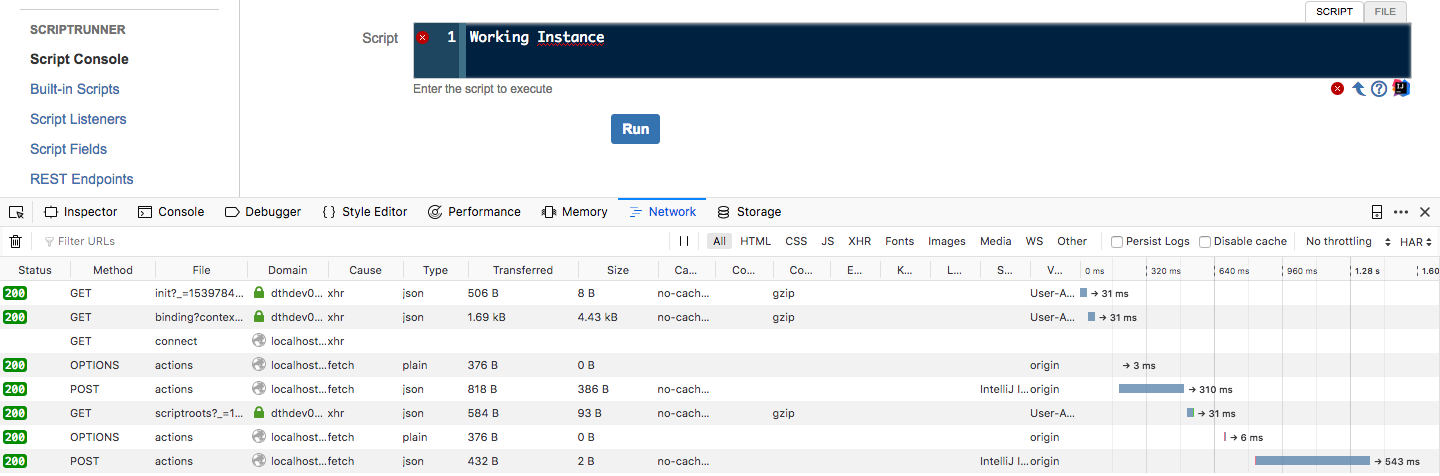
Task: Sort by the File column header
Action: pyautogui.click(x=202, y=270)
